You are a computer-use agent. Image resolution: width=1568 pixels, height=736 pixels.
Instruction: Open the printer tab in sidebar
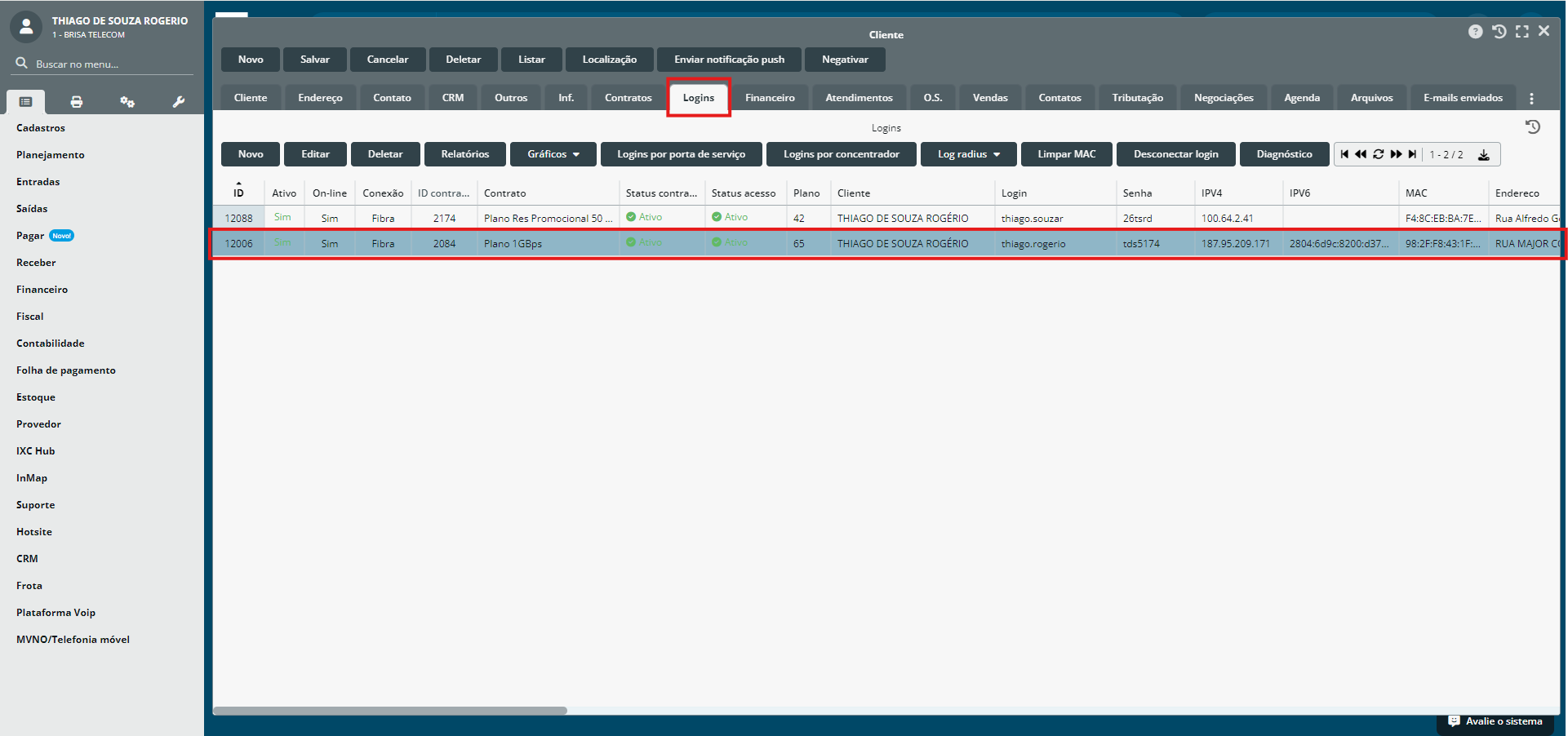pos(77,102)
